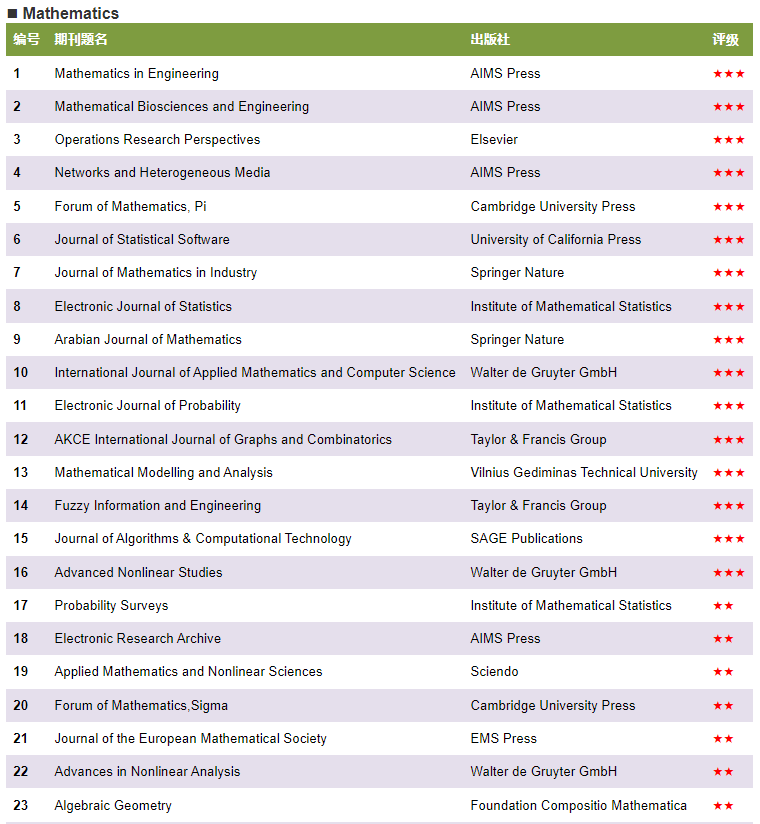Screen dimensions: 760x824
Task: Select Networks and Heterogeneous Media title
Action: click(162, 173)
